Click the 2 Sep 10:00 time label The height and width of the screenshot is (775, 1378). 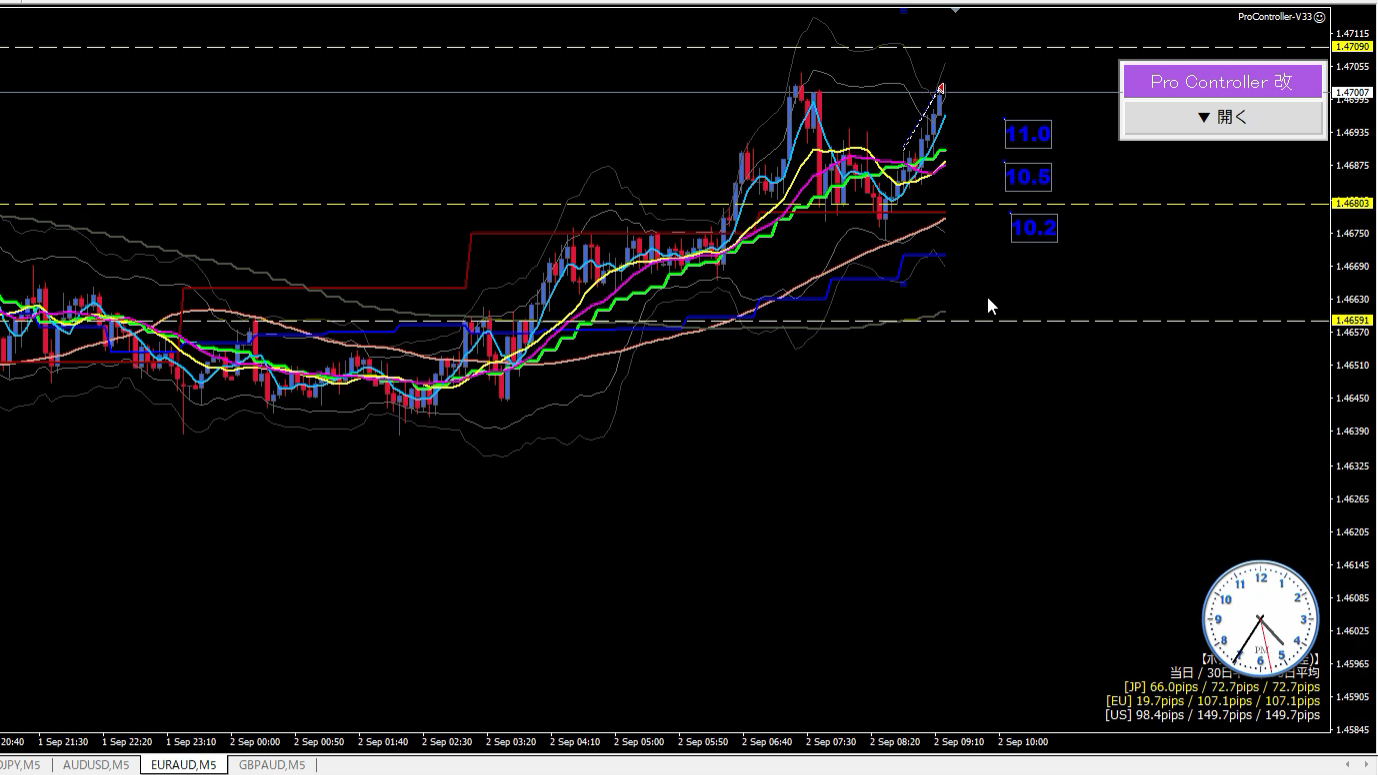point(1023,742)
